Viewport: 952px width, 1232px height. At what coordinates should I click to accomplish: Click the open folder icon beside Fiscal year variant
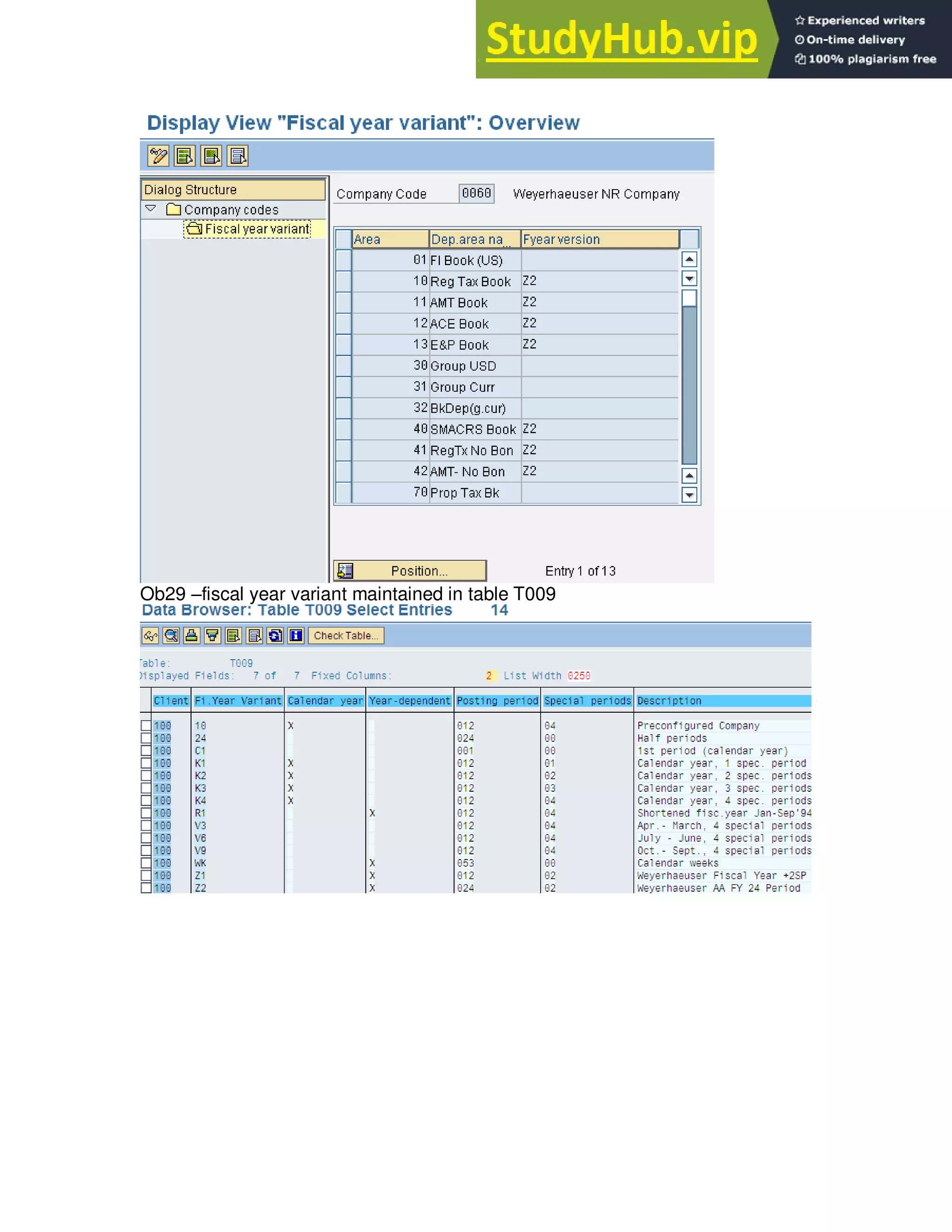[x=194, y=228]
